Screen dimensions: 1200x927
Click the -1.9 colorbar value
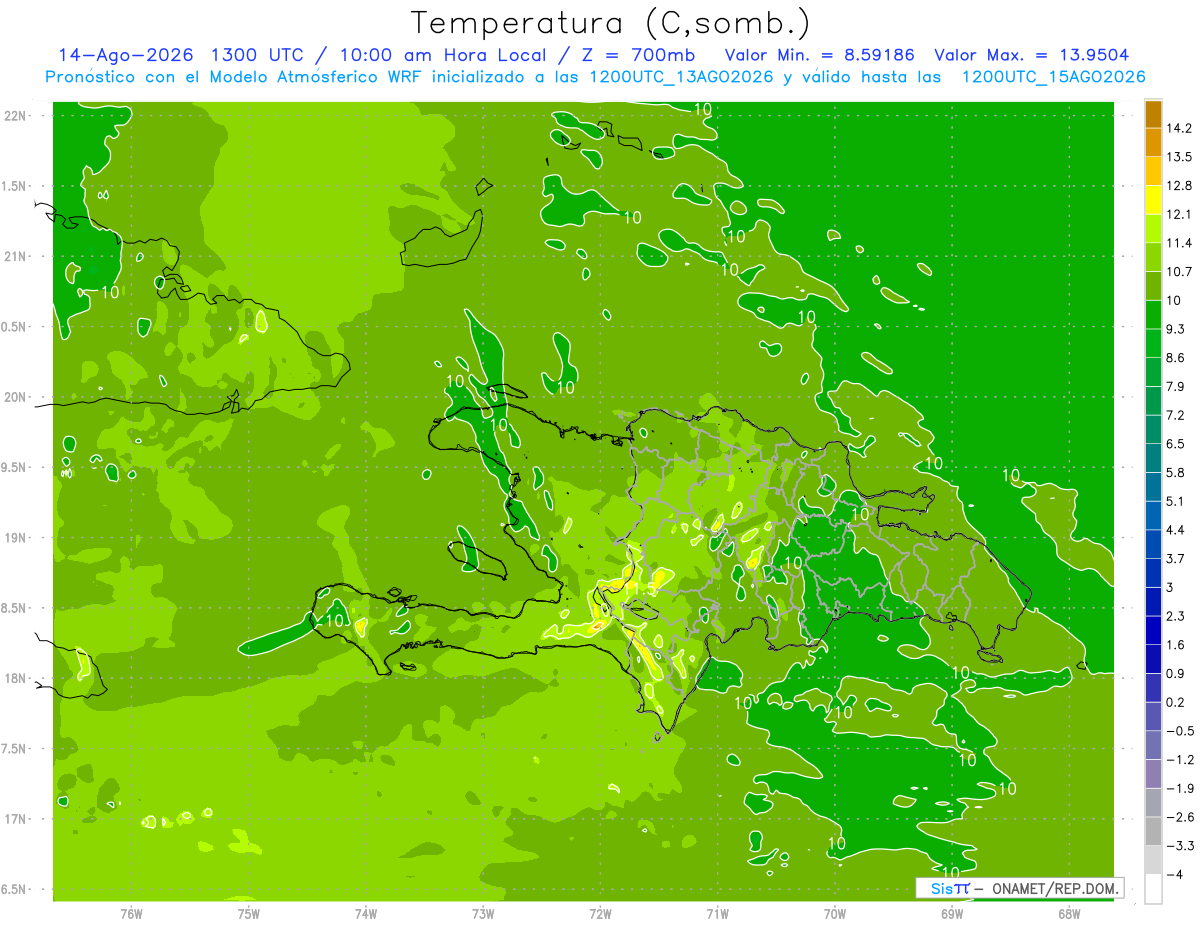(x=1179, y=788)
